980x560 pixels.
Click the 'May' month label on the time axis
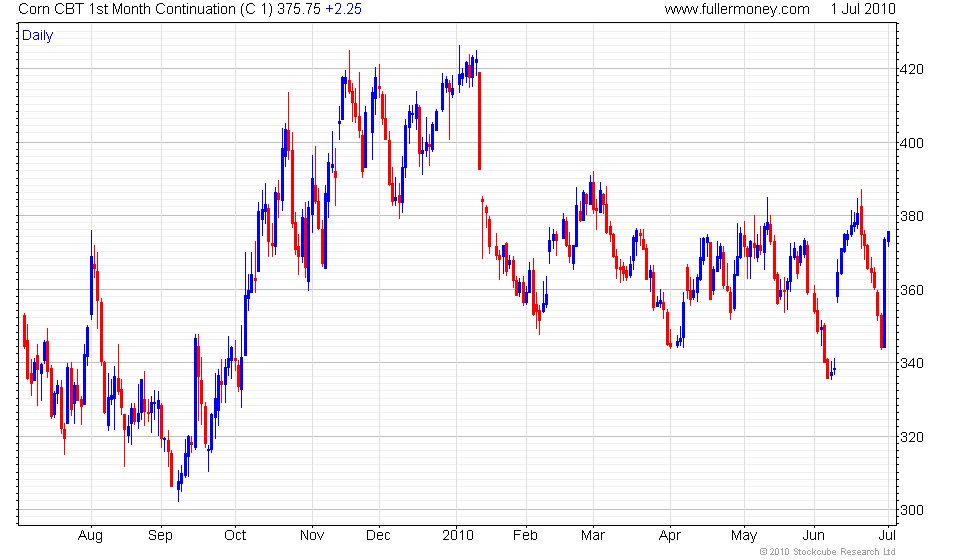coord(744,536)
